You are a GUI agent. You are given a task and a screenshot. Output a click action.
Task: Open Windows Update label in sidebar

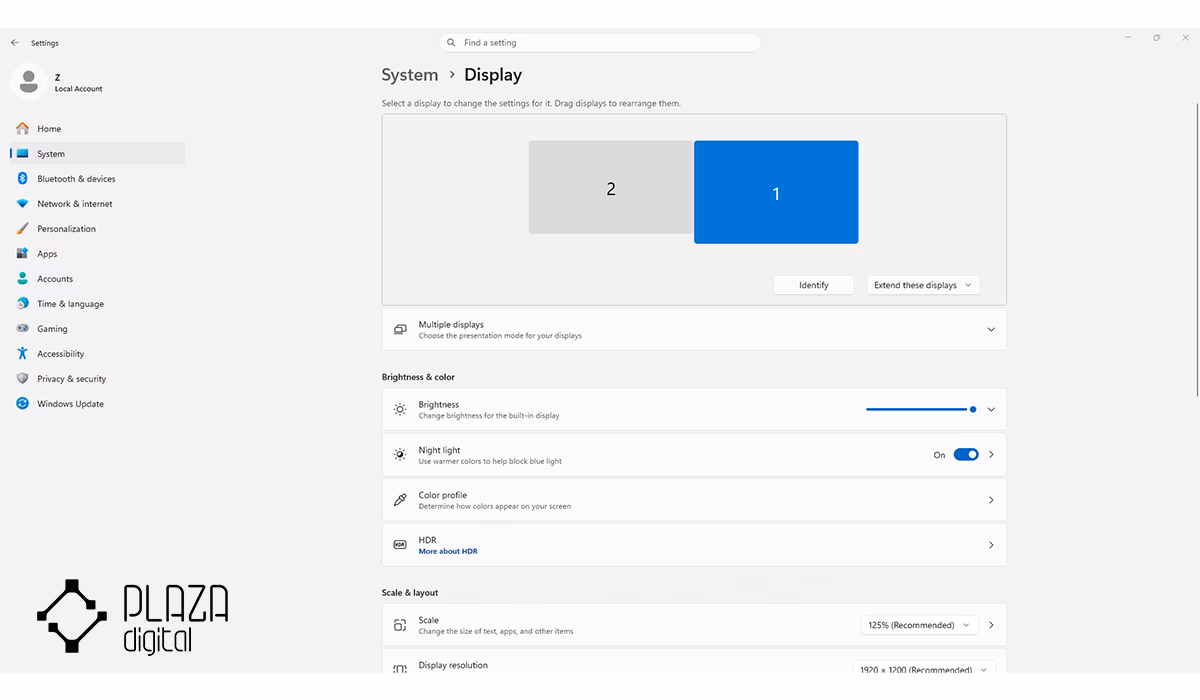point(71,404)
